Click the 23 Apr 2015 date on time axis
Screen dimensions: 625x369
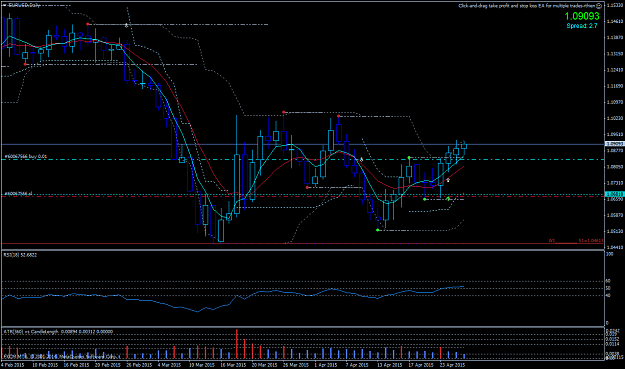(452, 365)
